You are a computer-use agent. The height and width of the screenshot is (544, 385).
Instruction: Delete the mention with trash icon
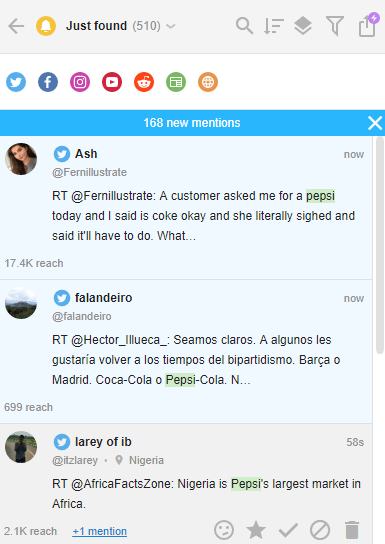click(352, 530)
